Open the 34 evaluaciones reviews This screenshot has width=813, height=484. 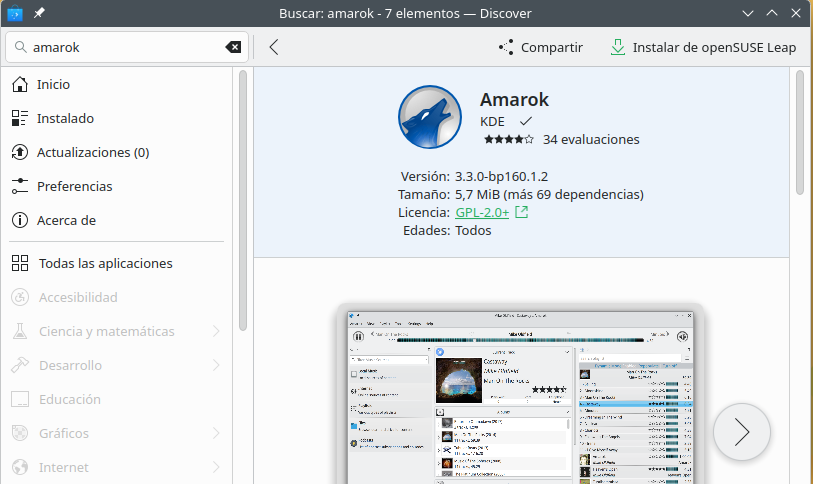pos(591,140)
